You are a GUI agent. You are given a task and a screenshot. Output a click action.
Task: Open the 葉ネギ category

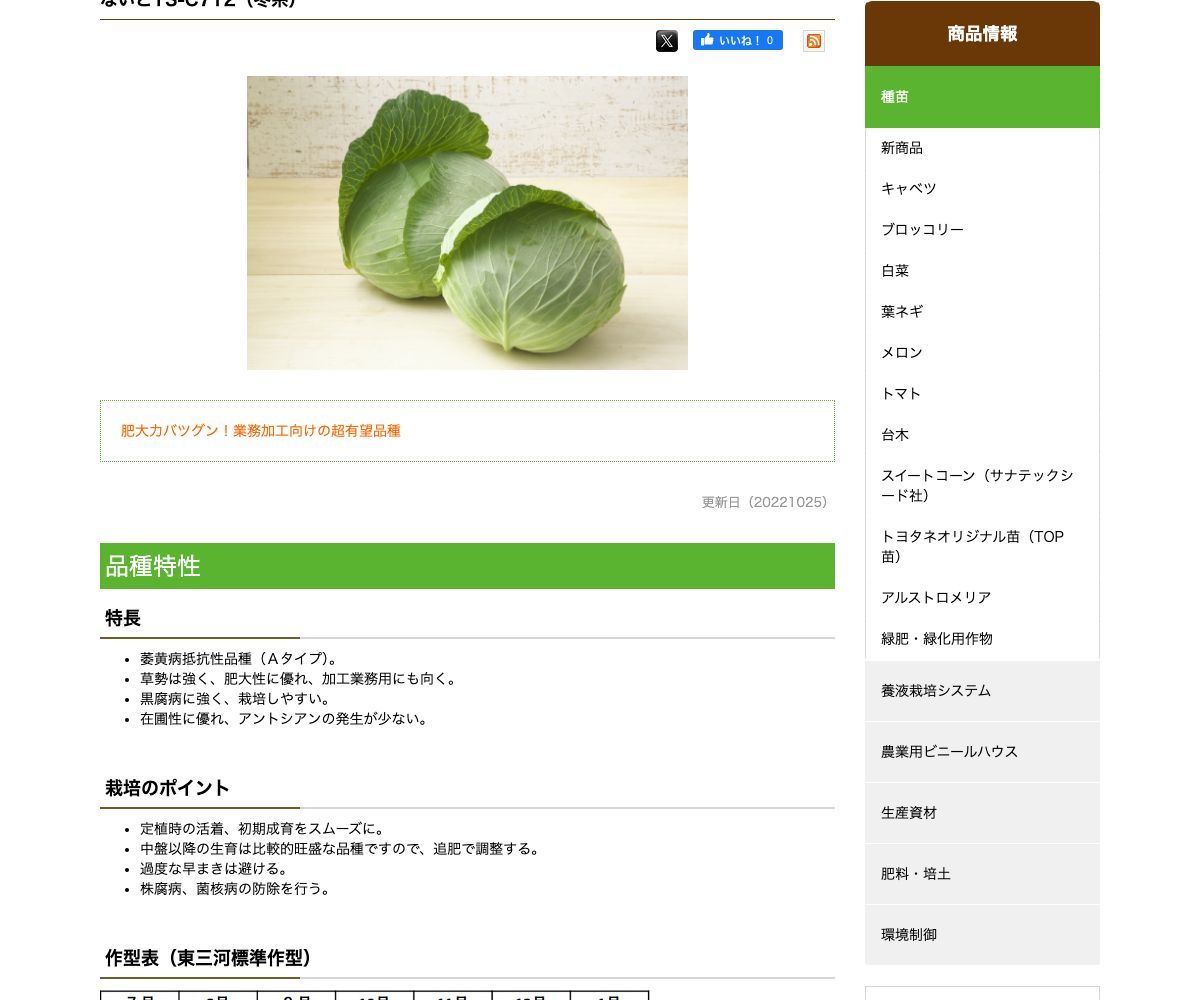click(x=902, y=312)
